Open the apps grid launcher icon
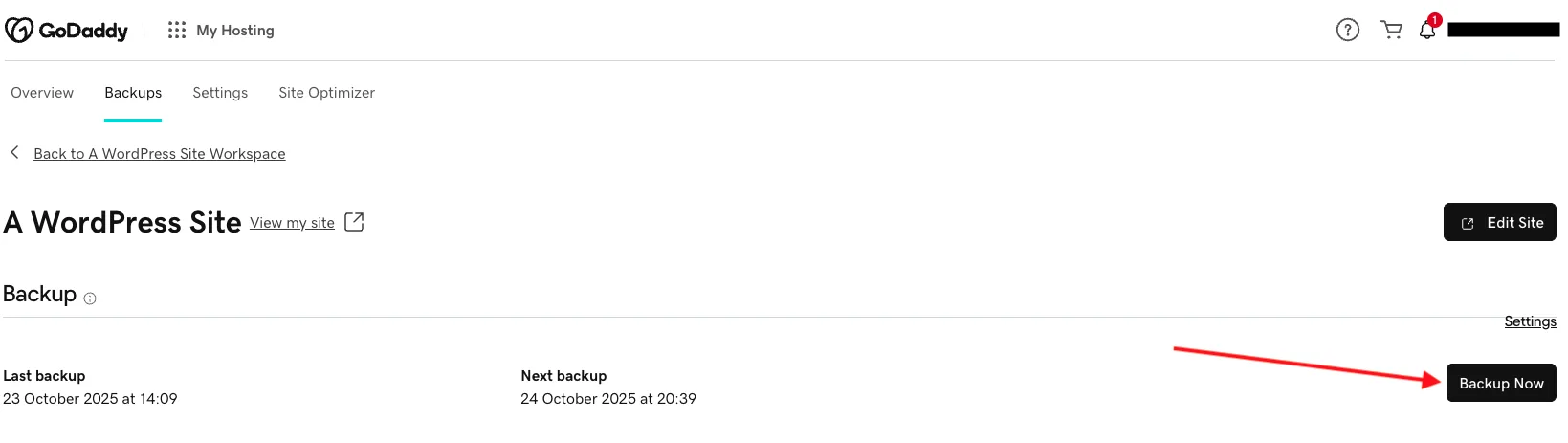Viewport: 1568px width, 443px height. 177,31
